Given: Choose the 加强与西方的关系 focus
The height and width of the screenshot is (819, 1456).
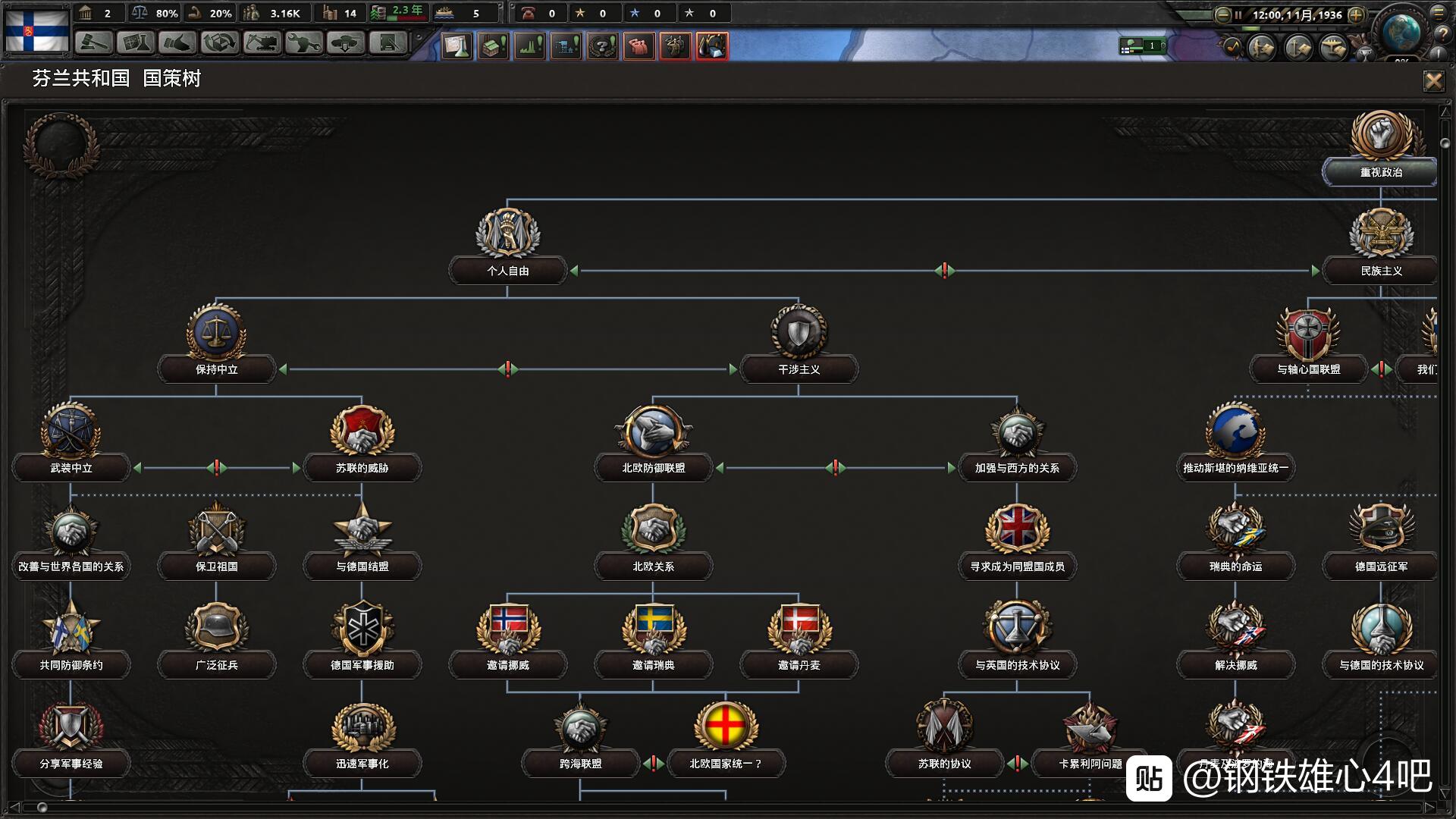Looking at the screenshot, I should pos(1017,468).
